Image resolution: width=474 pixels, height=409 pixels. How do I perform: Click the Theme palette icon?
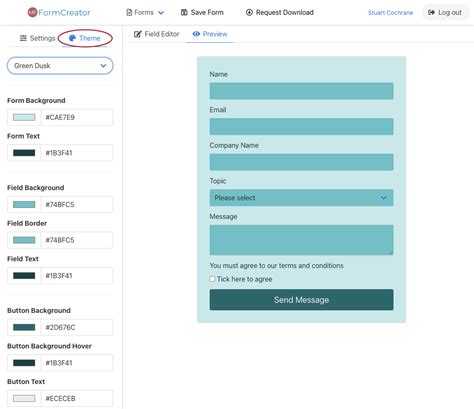72,38
